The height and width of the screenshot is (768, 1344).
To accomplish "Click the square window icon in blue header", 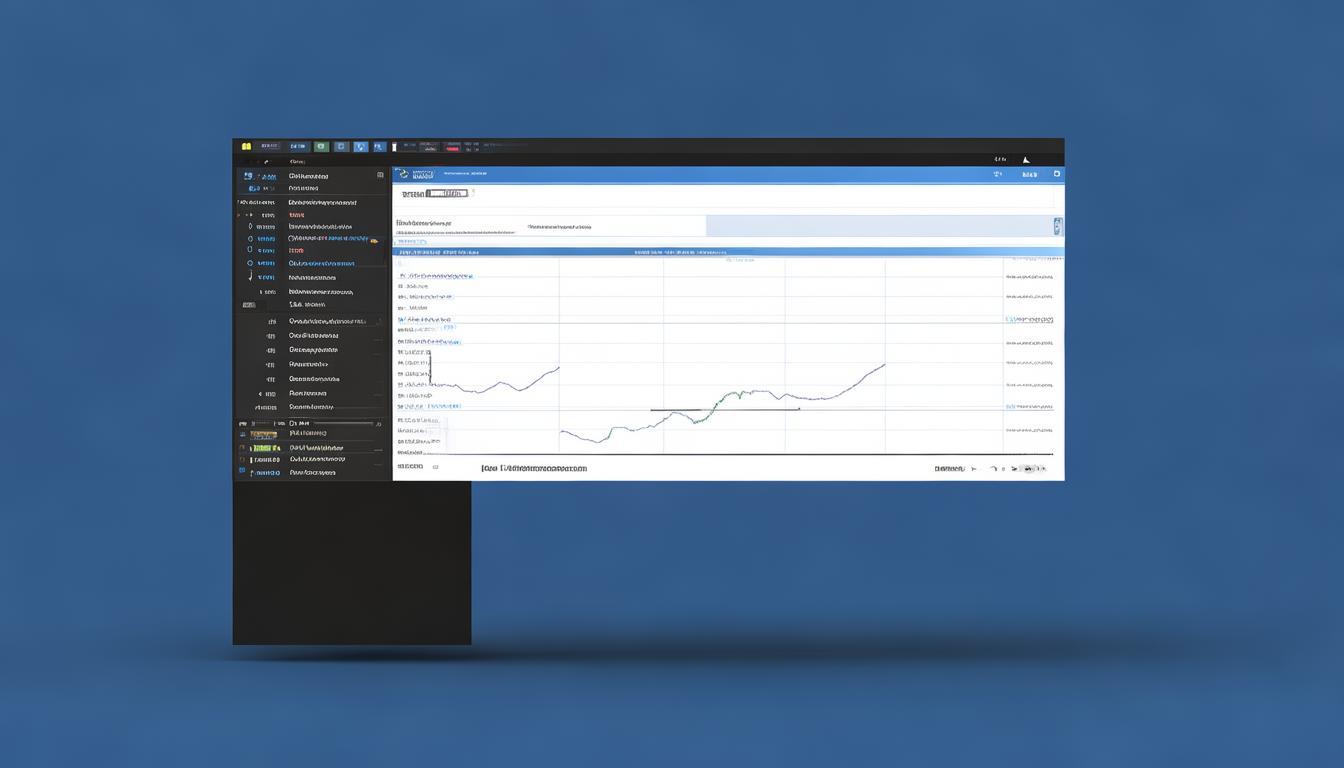I will point(1056,174).
